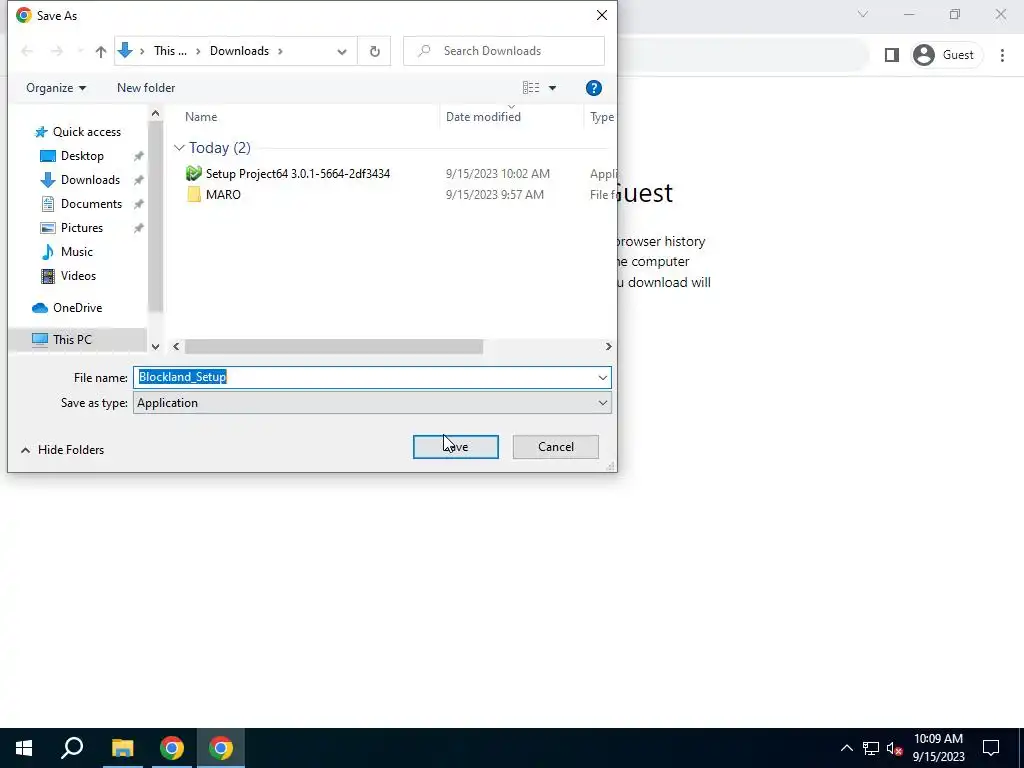The width and height of the screenshot is (1024, 768).
Task: Open Chrome's three-dot menu
Action: click(1002, 55)
